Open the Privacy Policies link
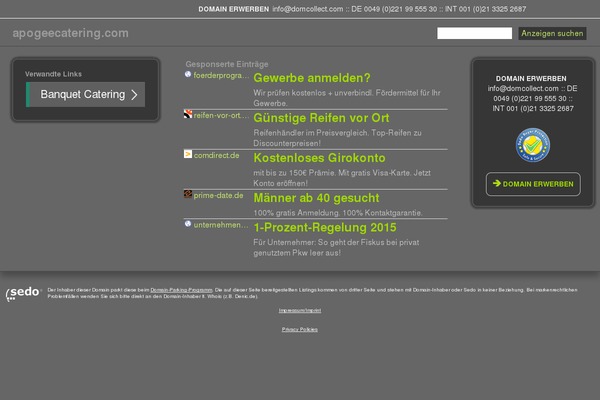 coord(300,330)
